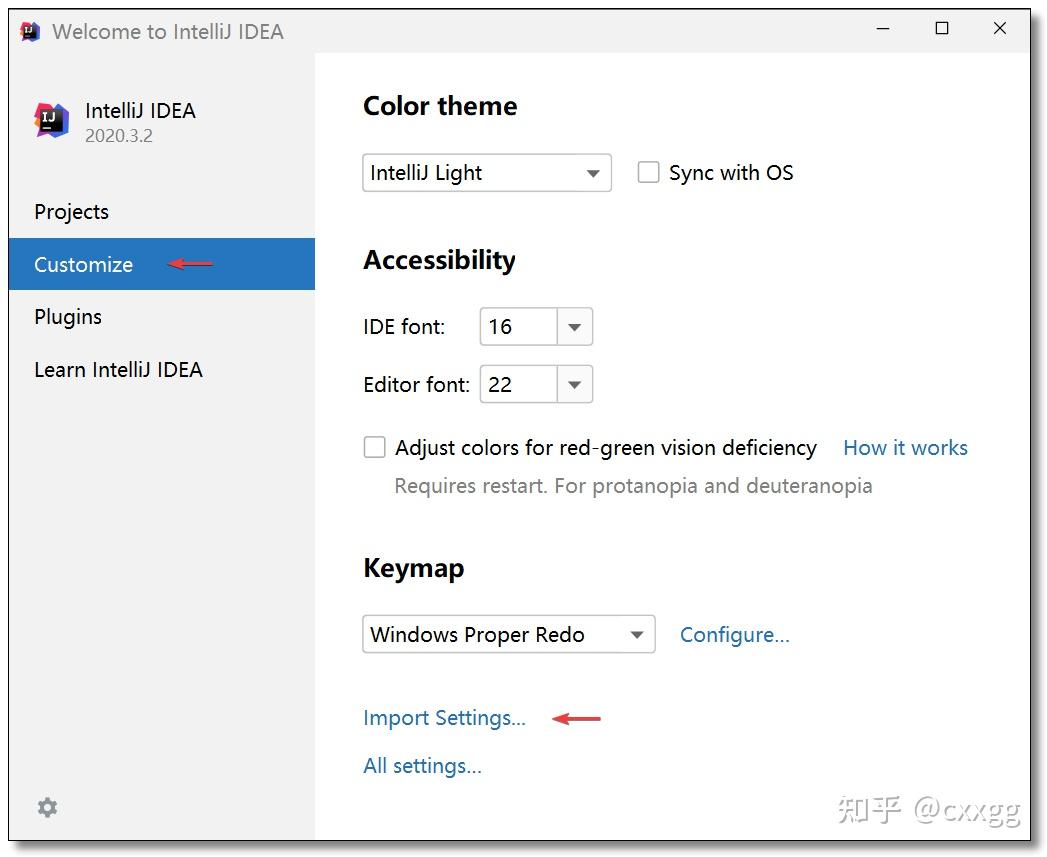Open the settings gear icon
The width and height of the screenshot is (1047, 857).
point(46,808)
